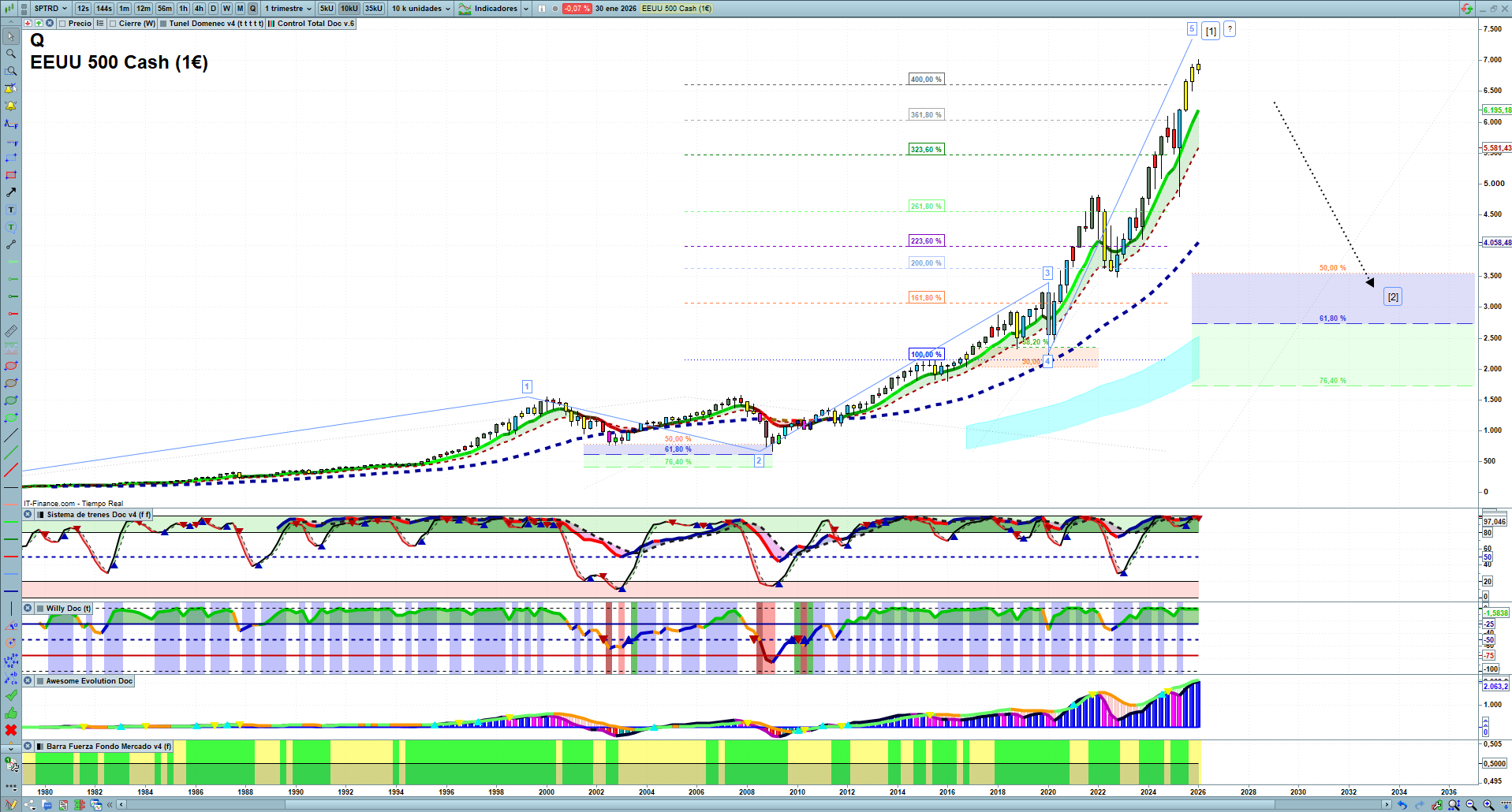This screenshot has width=1512, height=812.
Task: Toggle the Cierre (W) checkbox
Action: pos(114,24)
